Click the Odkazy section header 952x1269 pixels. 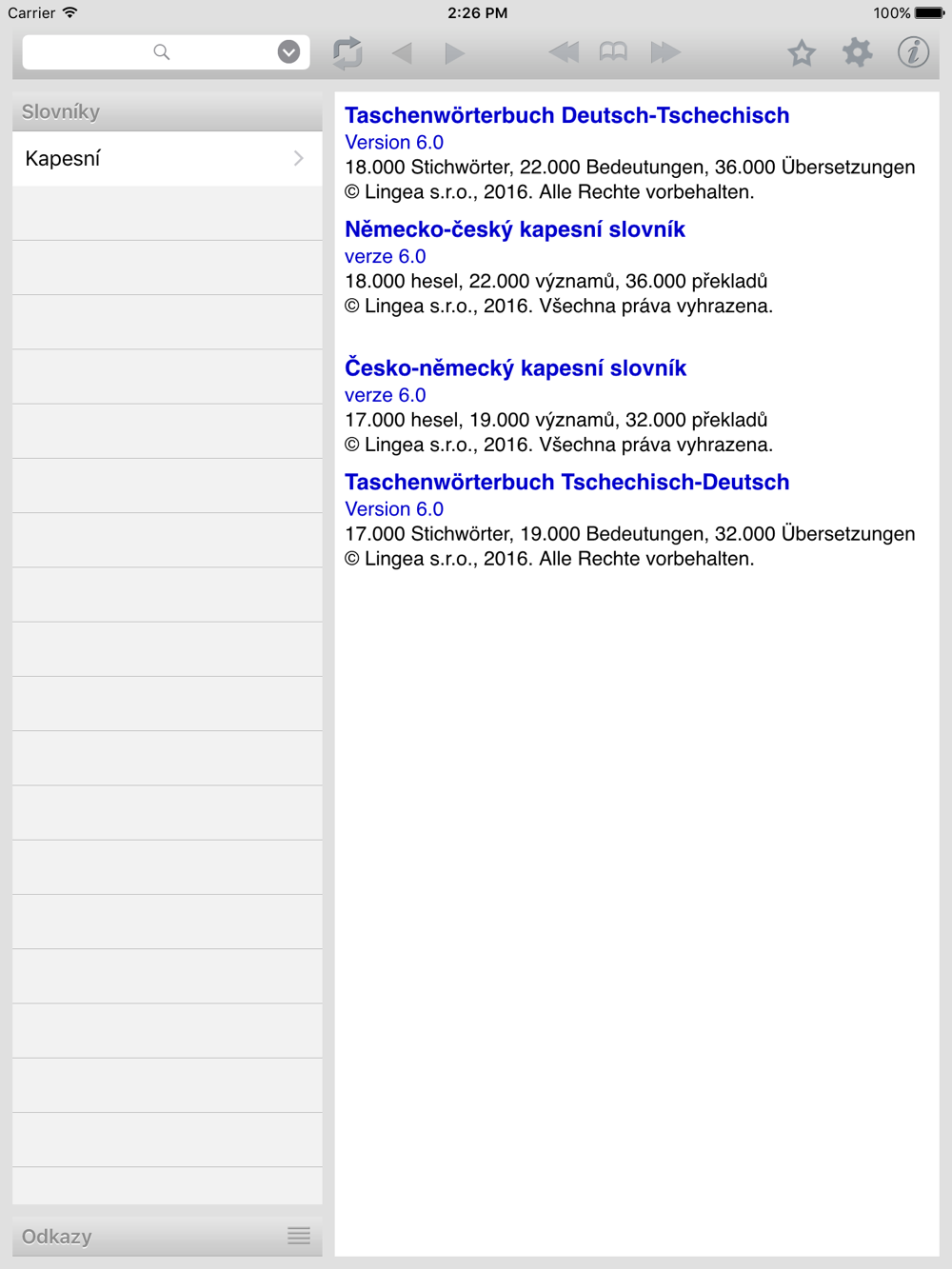coord(168,1237)
